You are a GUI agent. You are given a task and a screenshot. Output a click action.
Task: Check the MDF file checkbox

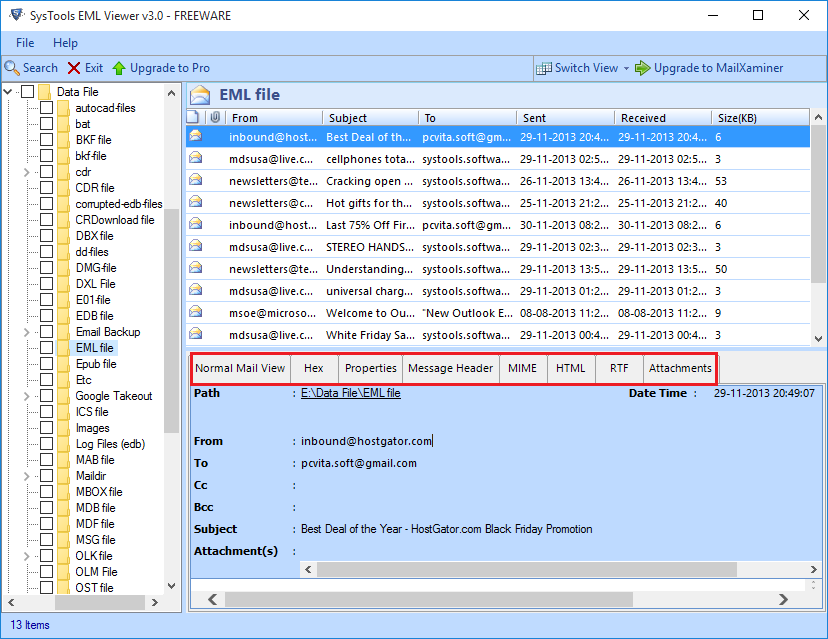[46, 523]
